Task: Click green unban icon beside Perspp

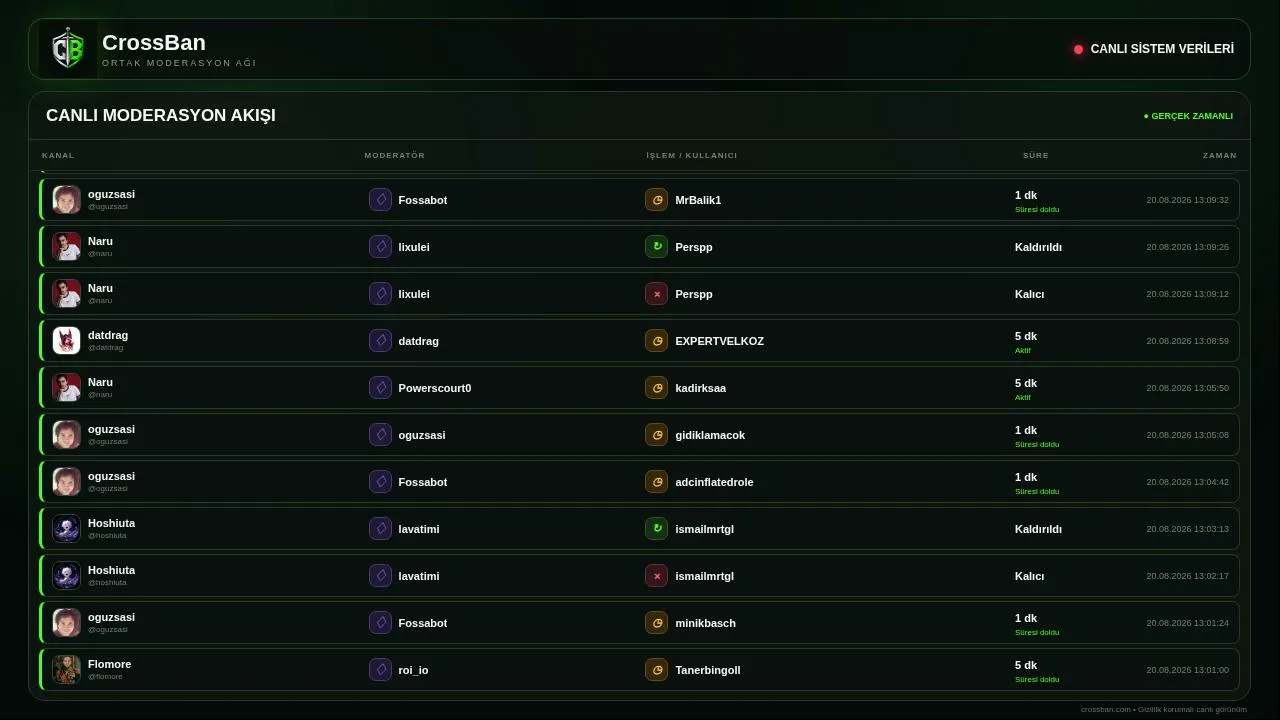Action: (656, 247)
